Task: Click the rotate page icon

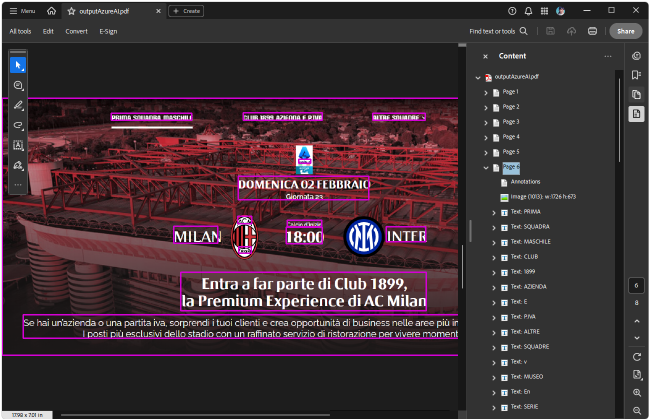Action: coord(637,357)
